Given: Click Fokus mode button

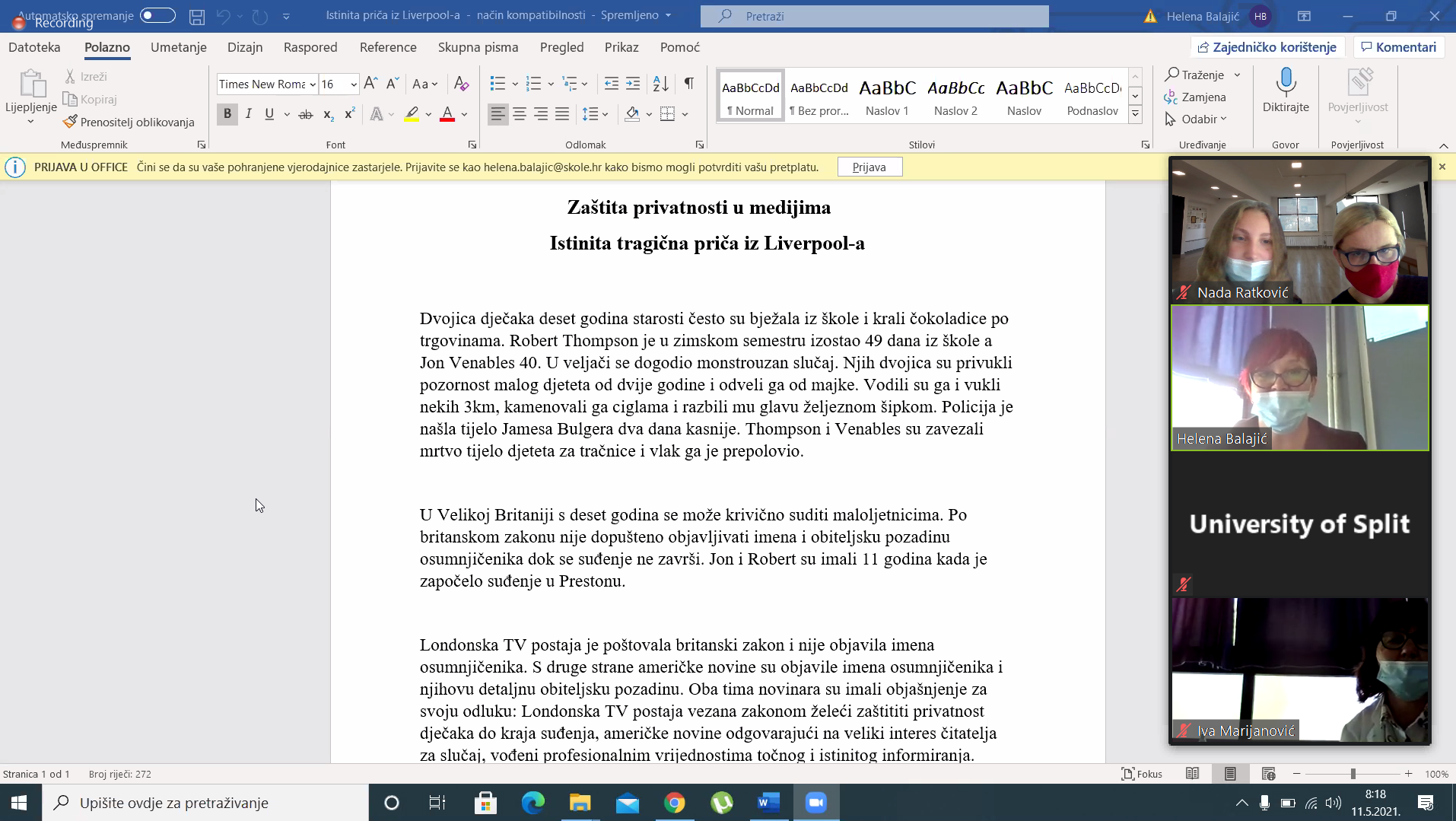Looking at the screenshot, I should (1142, 774).
